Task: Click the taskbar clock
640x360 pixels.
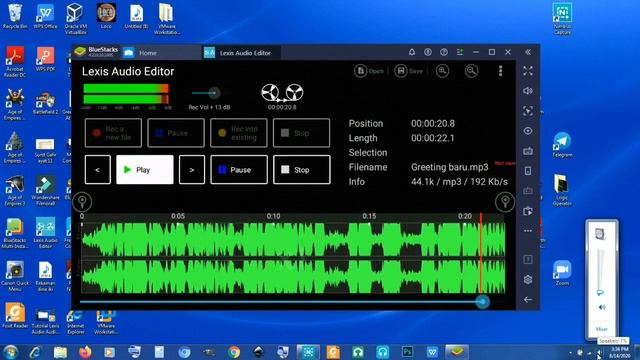Action: point(619,352)
